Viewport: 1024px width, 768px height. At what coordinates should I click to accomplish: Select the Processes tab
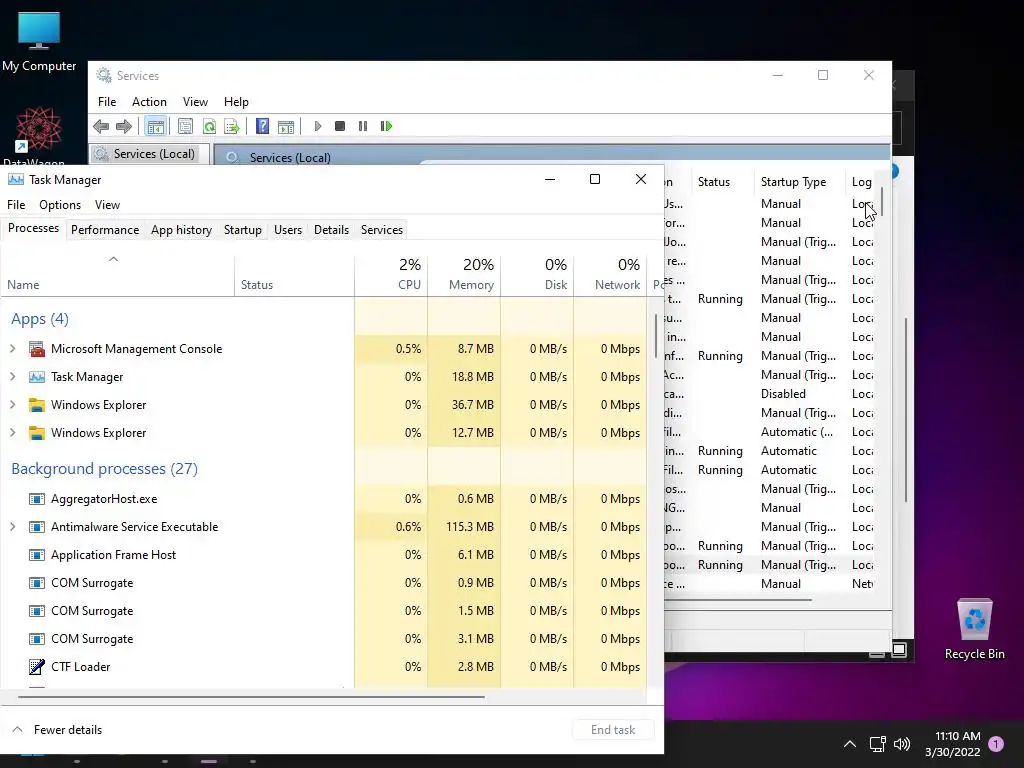pos(33,229)
